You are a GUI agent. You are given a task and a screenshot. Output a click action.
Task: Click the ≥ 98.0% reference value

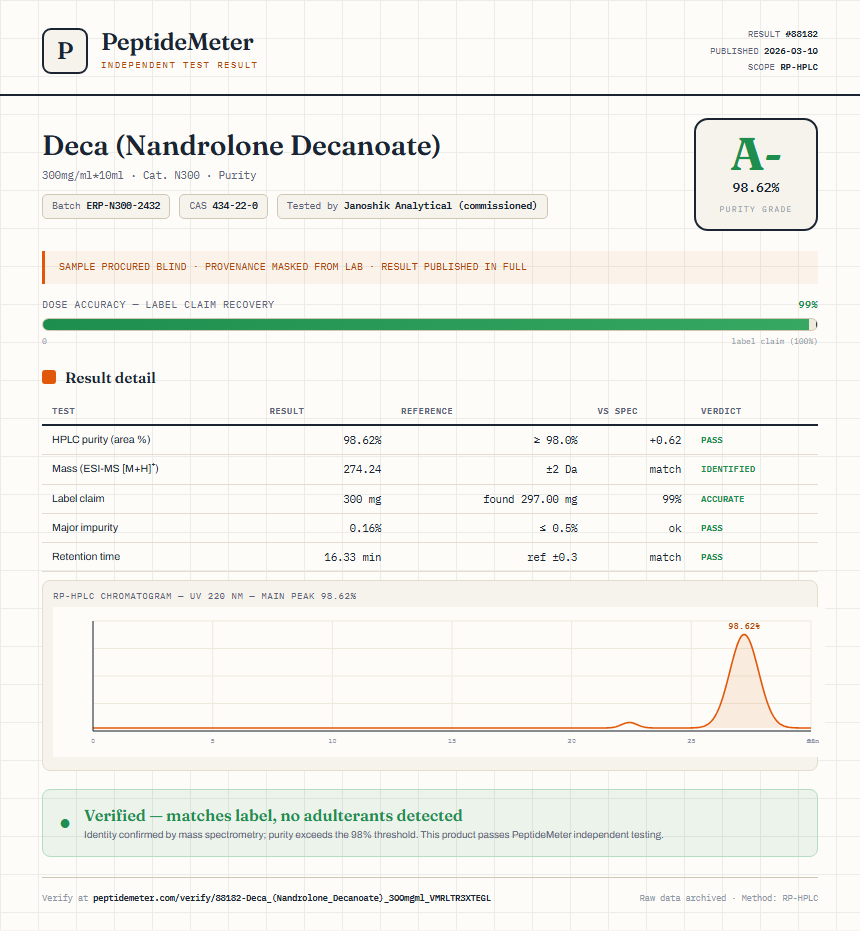coord(555,440)
